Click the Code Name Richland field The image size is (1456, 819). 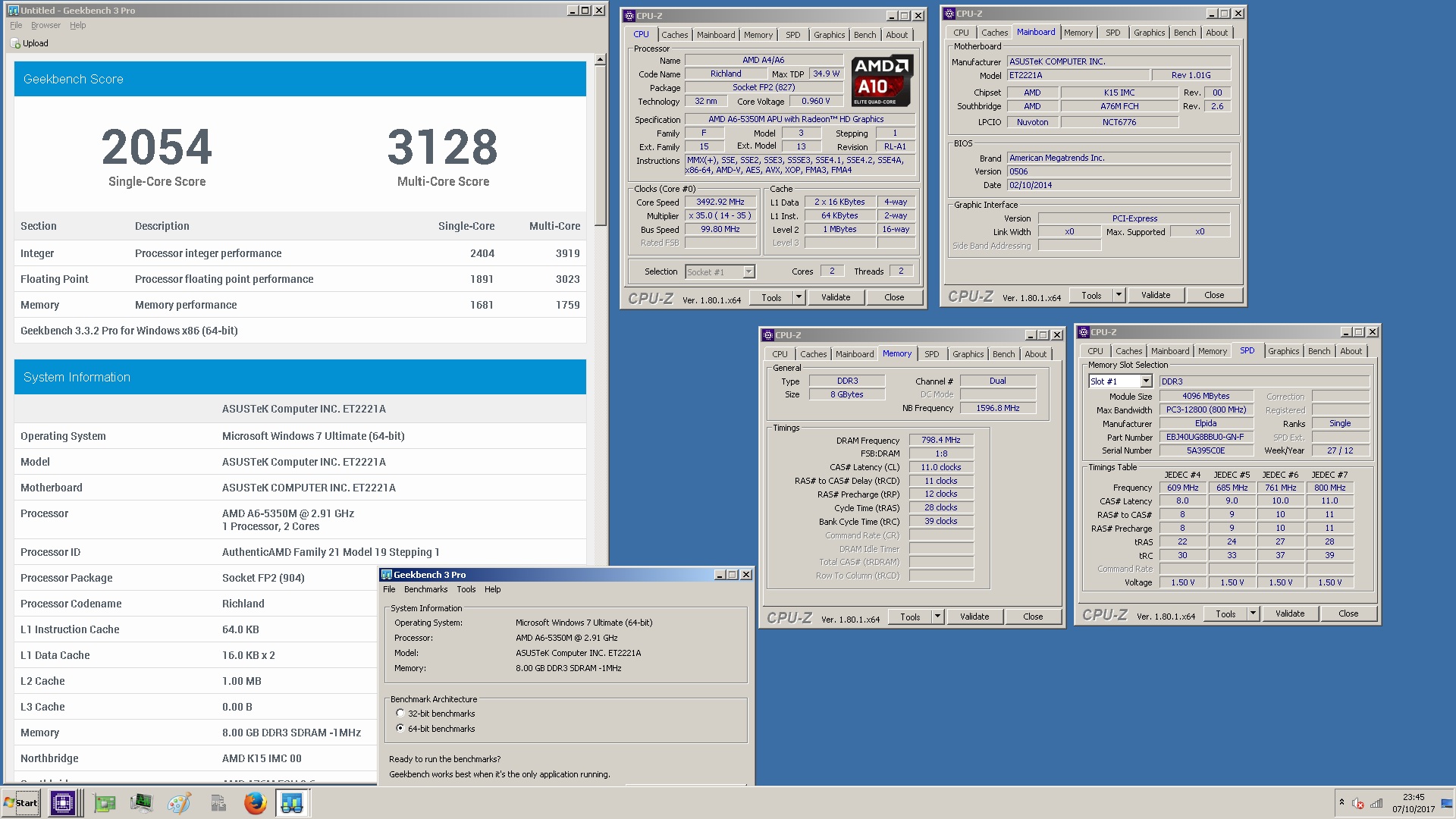tap(726, 74)
